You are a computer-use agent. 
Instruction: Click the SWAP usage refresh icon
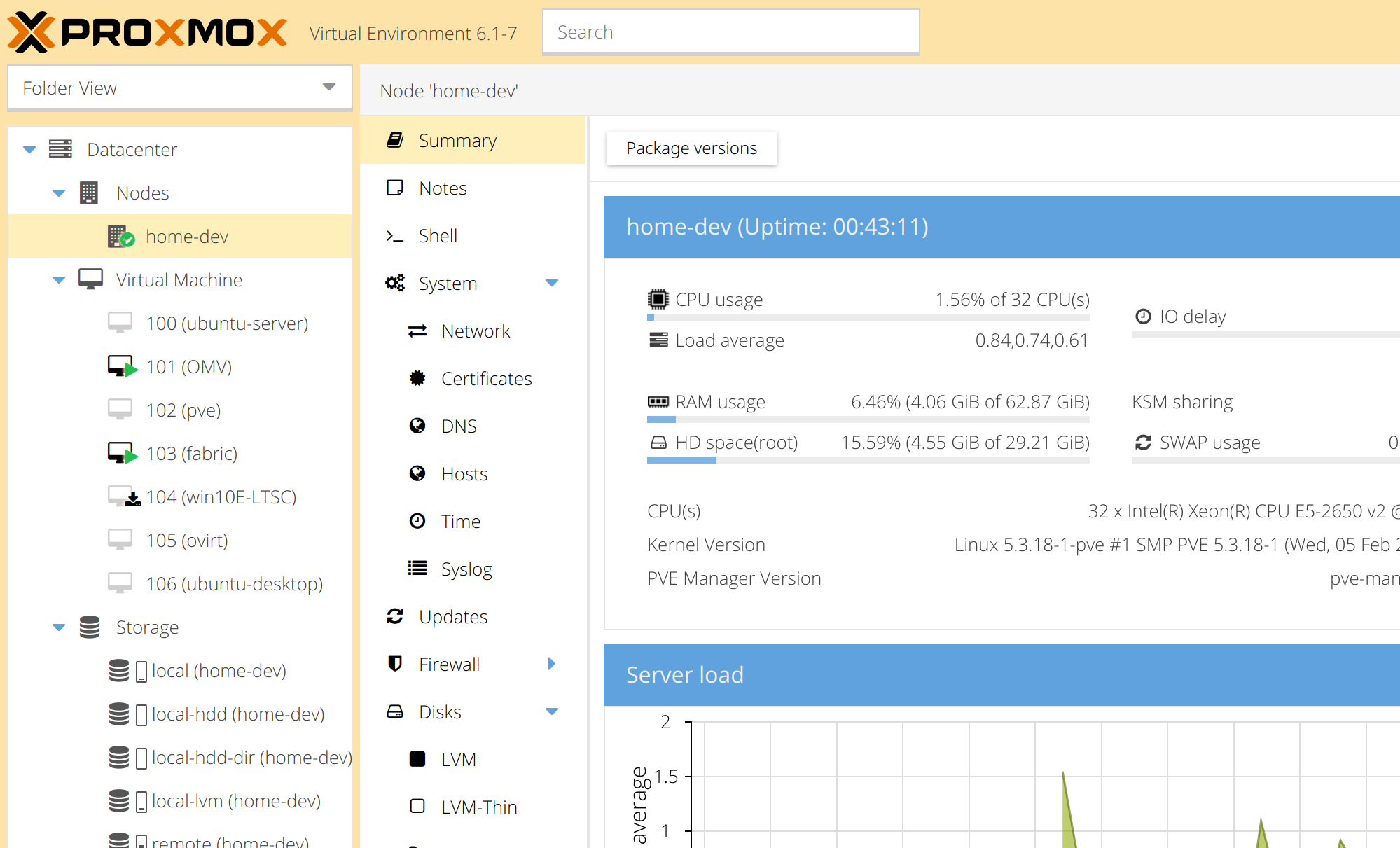(x=1143, y=442)
